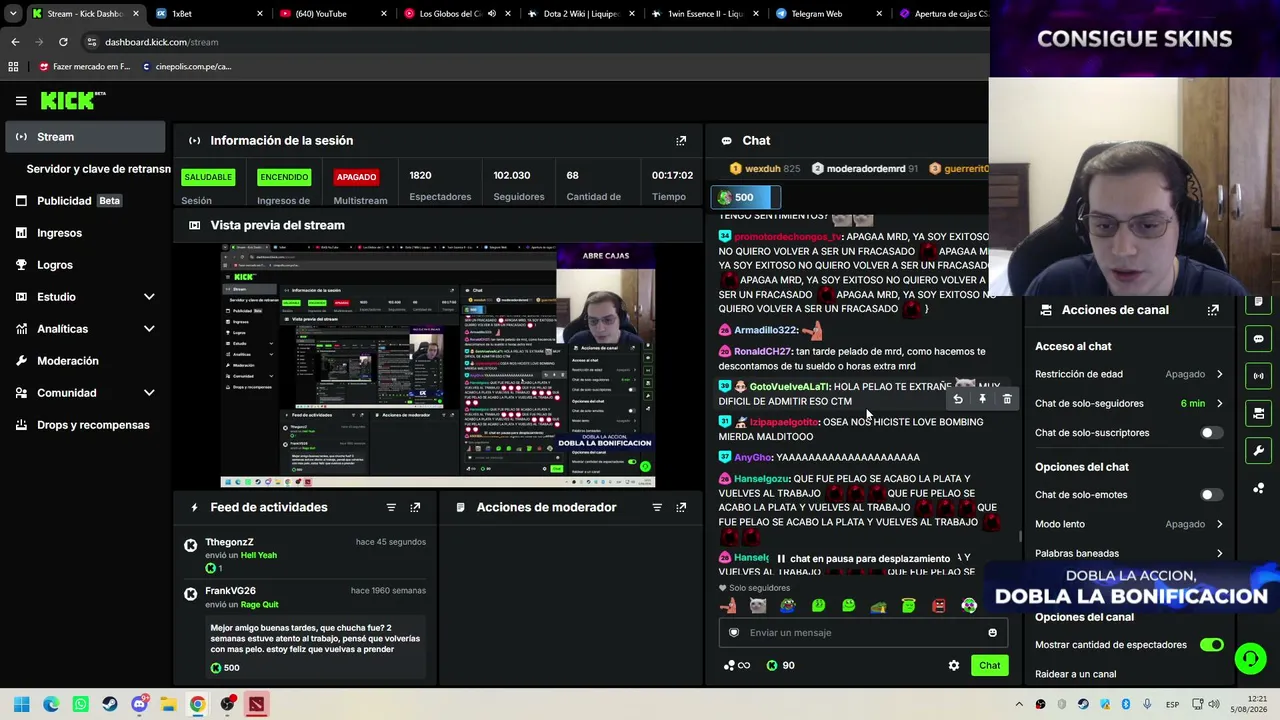Pop out the Feed de actividades panel
Viewport: 1280px width, 720px height.
coord(415,508)
